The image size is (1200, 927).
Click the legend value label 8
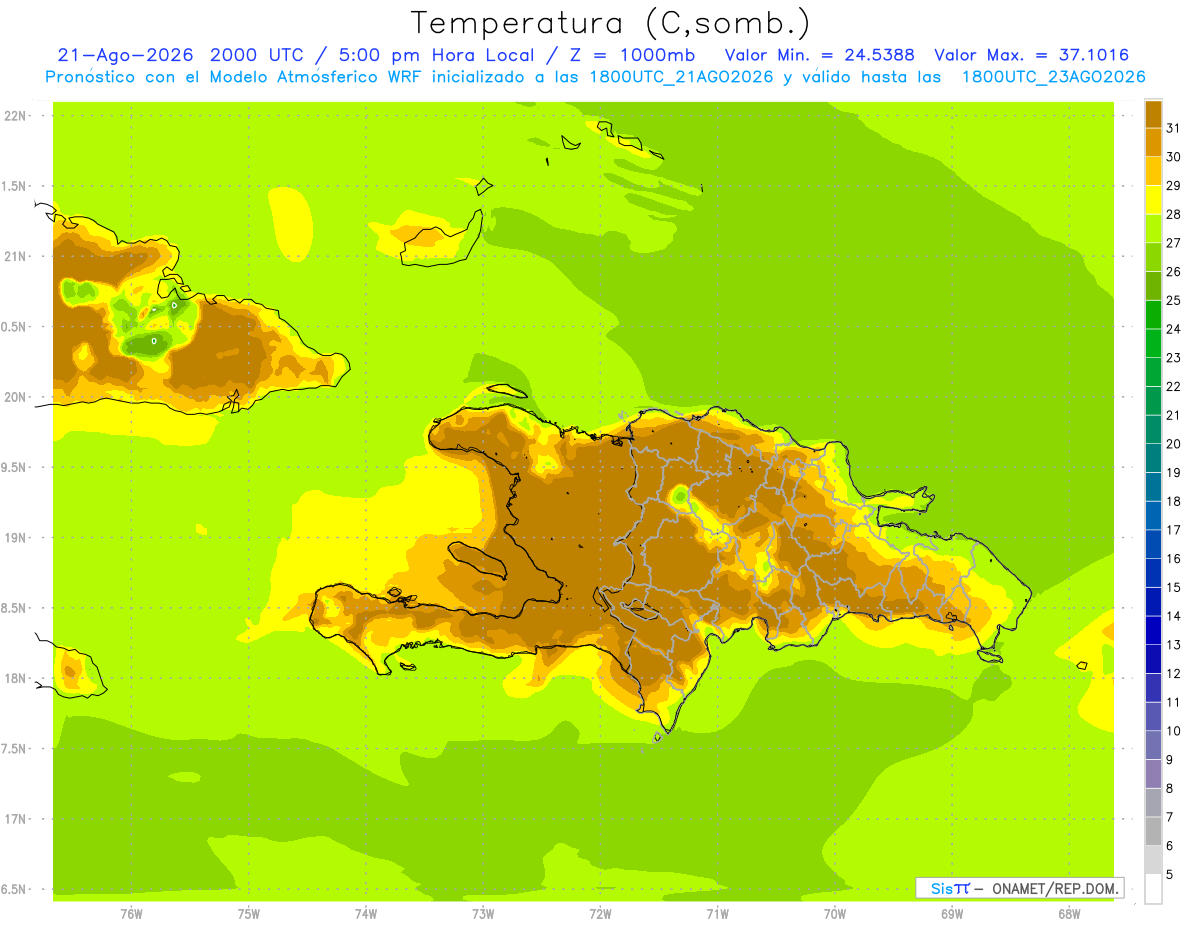(x=1170, y=788)
